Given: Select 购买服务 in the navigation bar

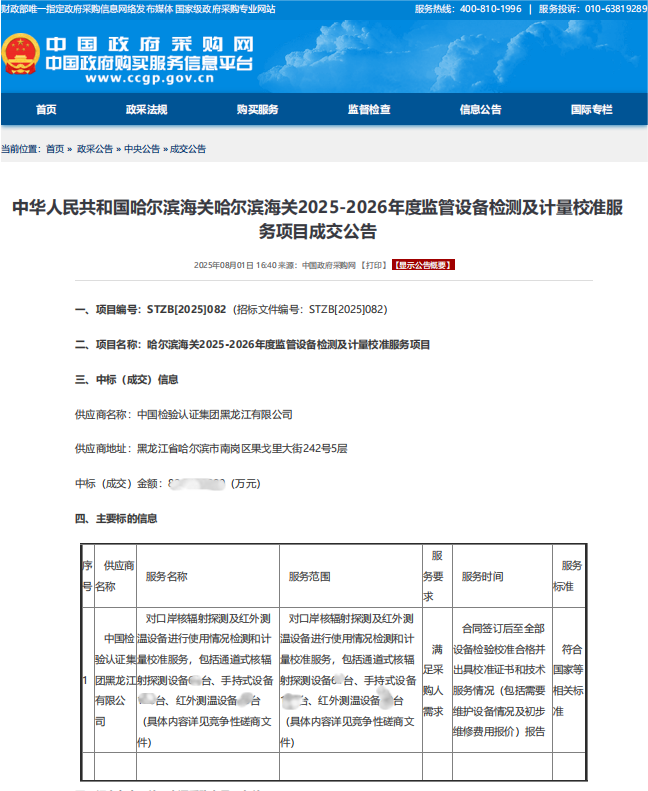Looking at the screenshot, I should click(257, 110).
